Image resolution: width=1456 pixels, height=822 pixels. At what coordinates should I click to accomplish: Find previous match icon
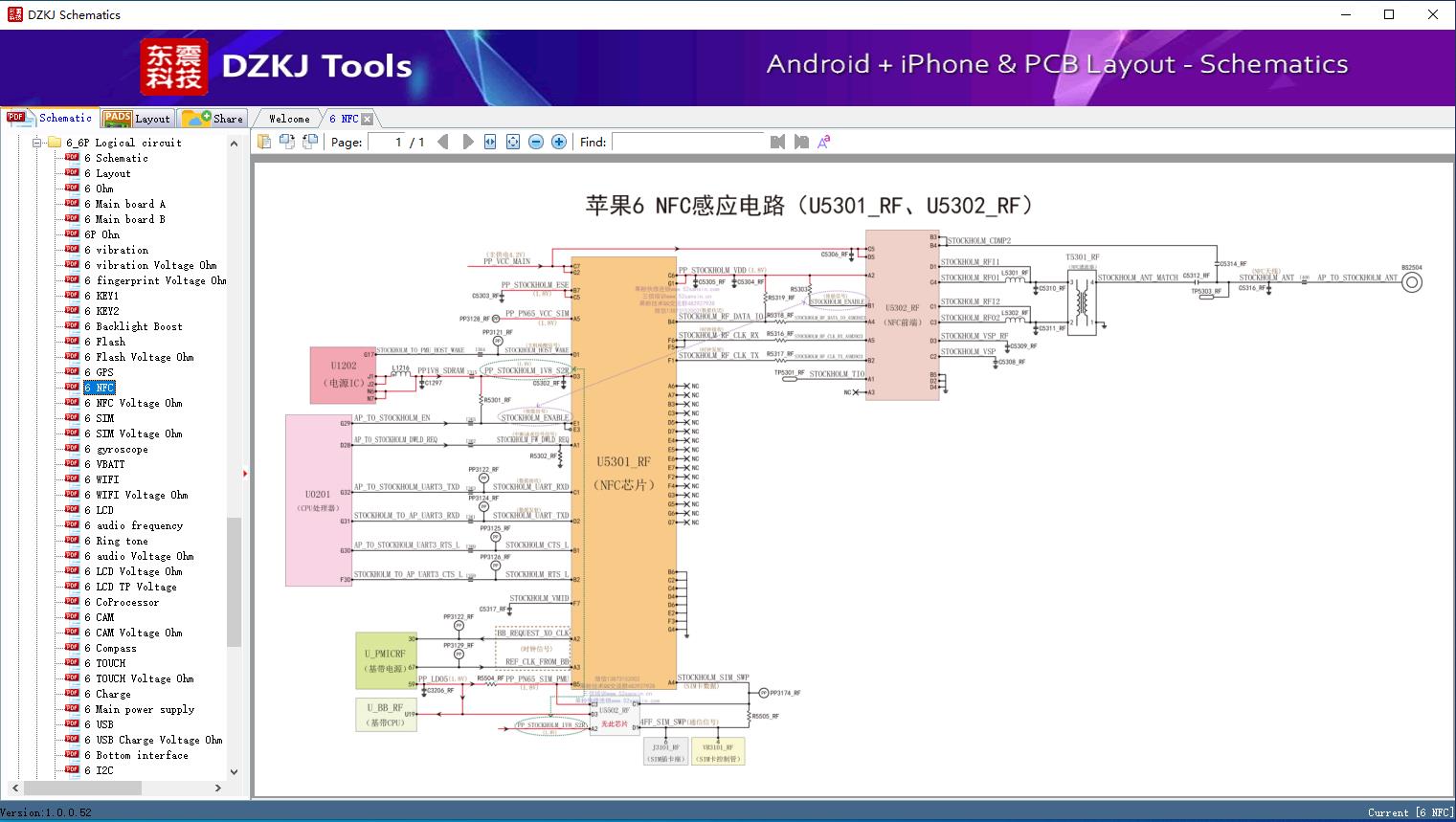point(777,142)
